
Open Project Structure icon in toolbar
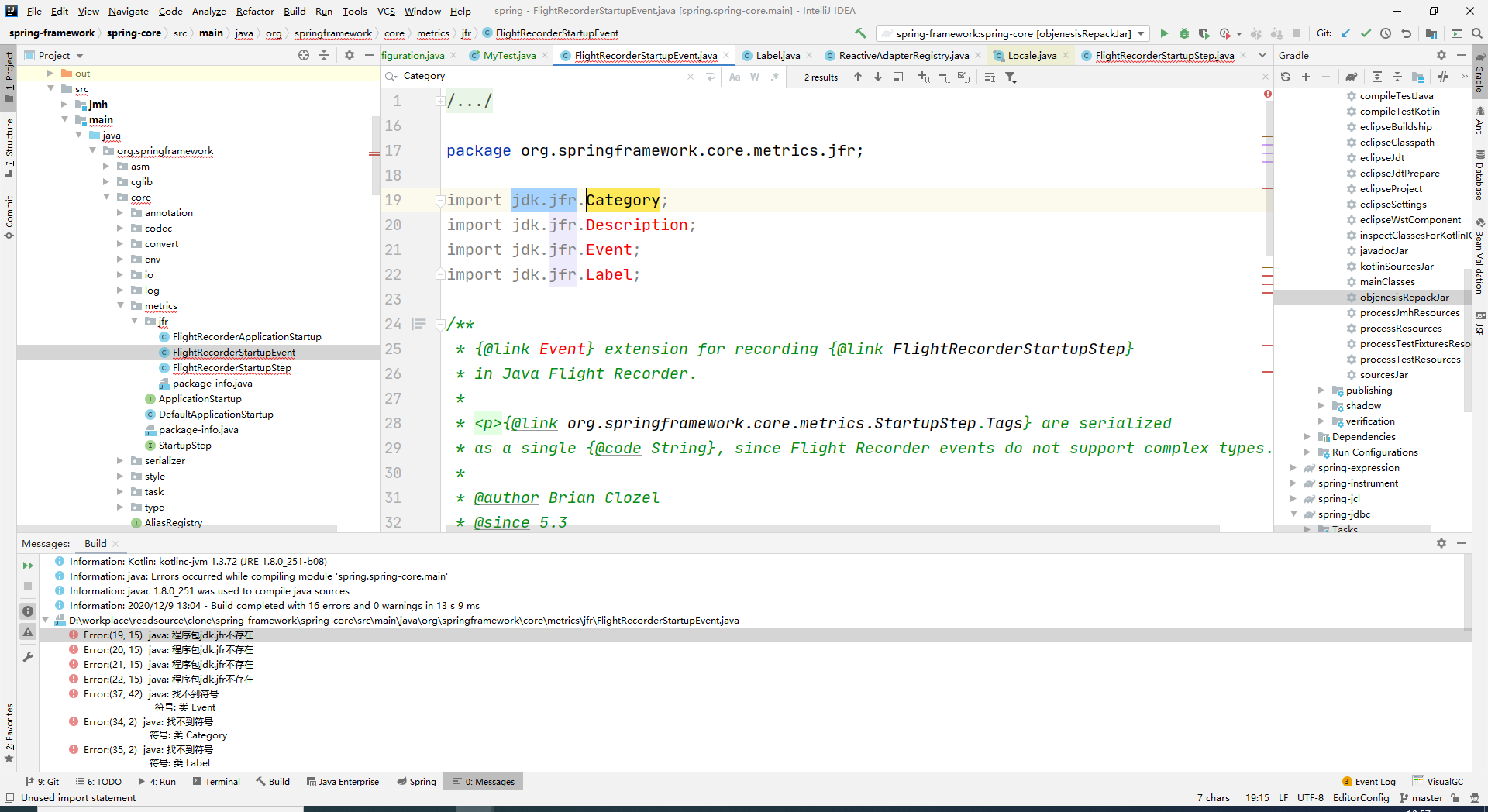click(x=1431, y=33)
